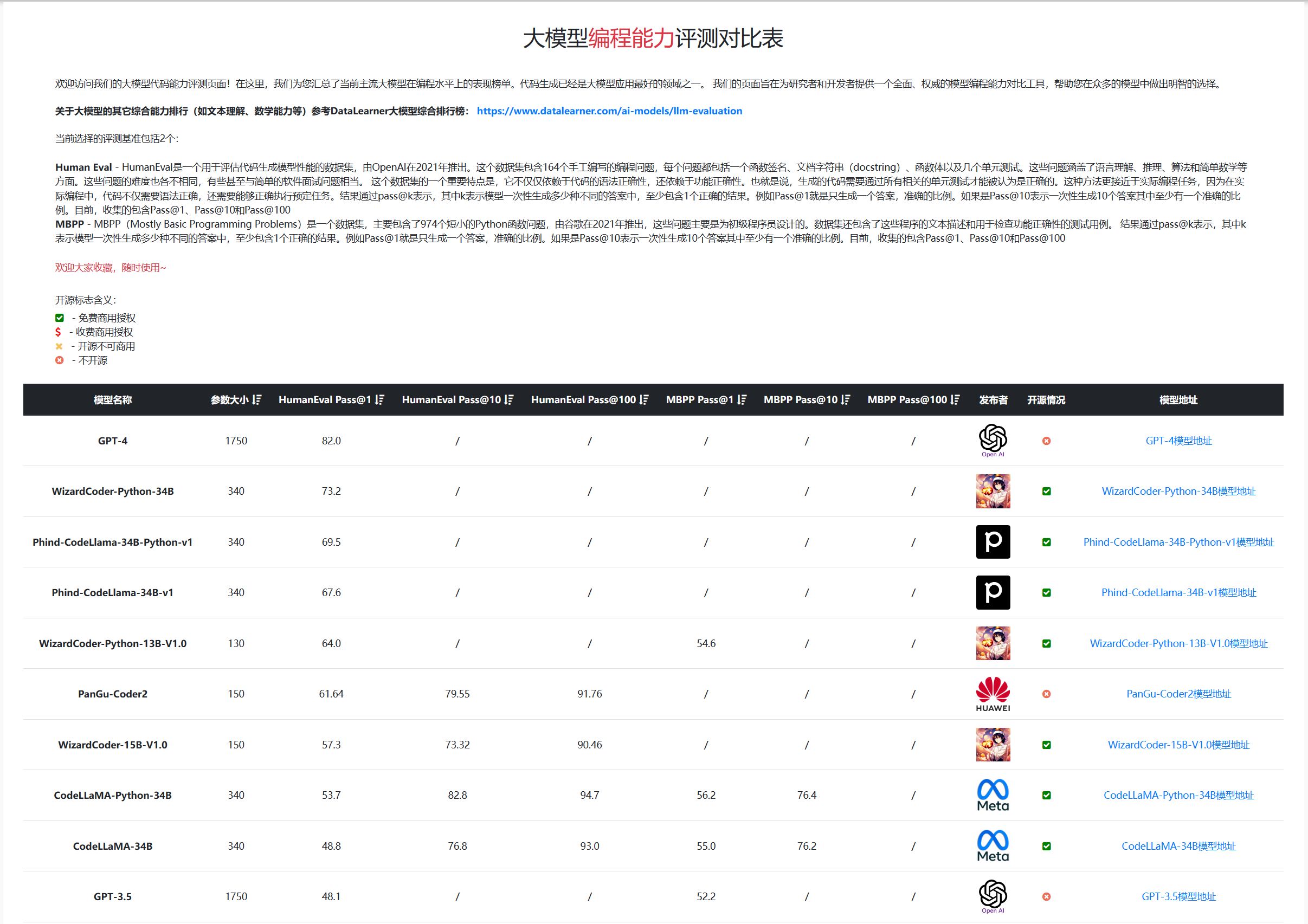
Task: Click the GPT-4 model name cell
Action: click(113, 441)
